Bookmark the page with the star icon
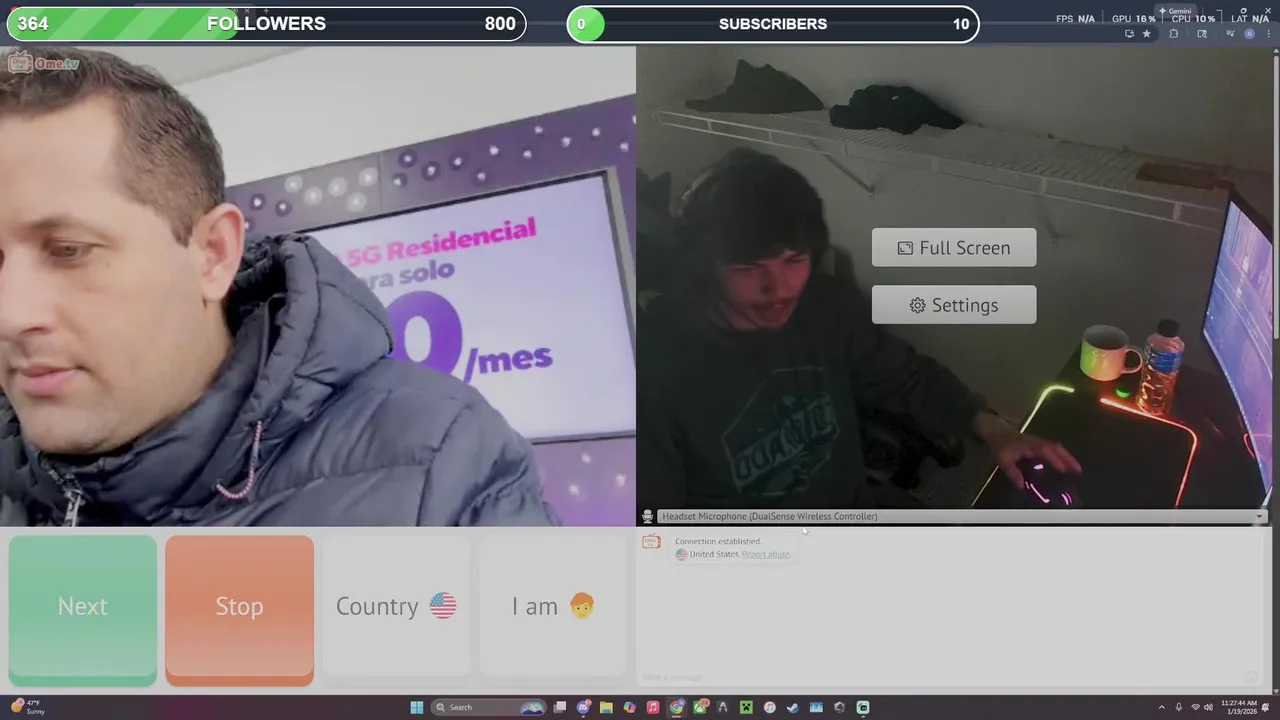1280x720 pixels. pyautogui.click(x=1147, y=34)
